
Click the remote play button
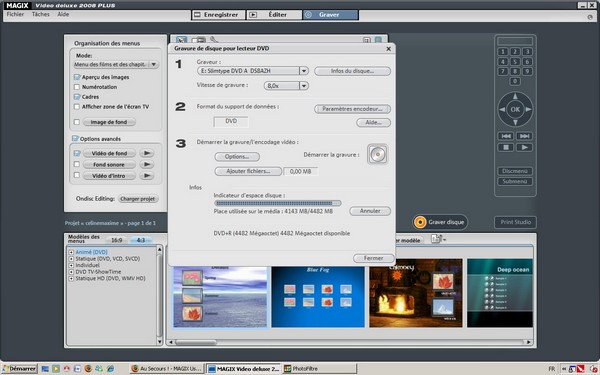pos(524,147)
